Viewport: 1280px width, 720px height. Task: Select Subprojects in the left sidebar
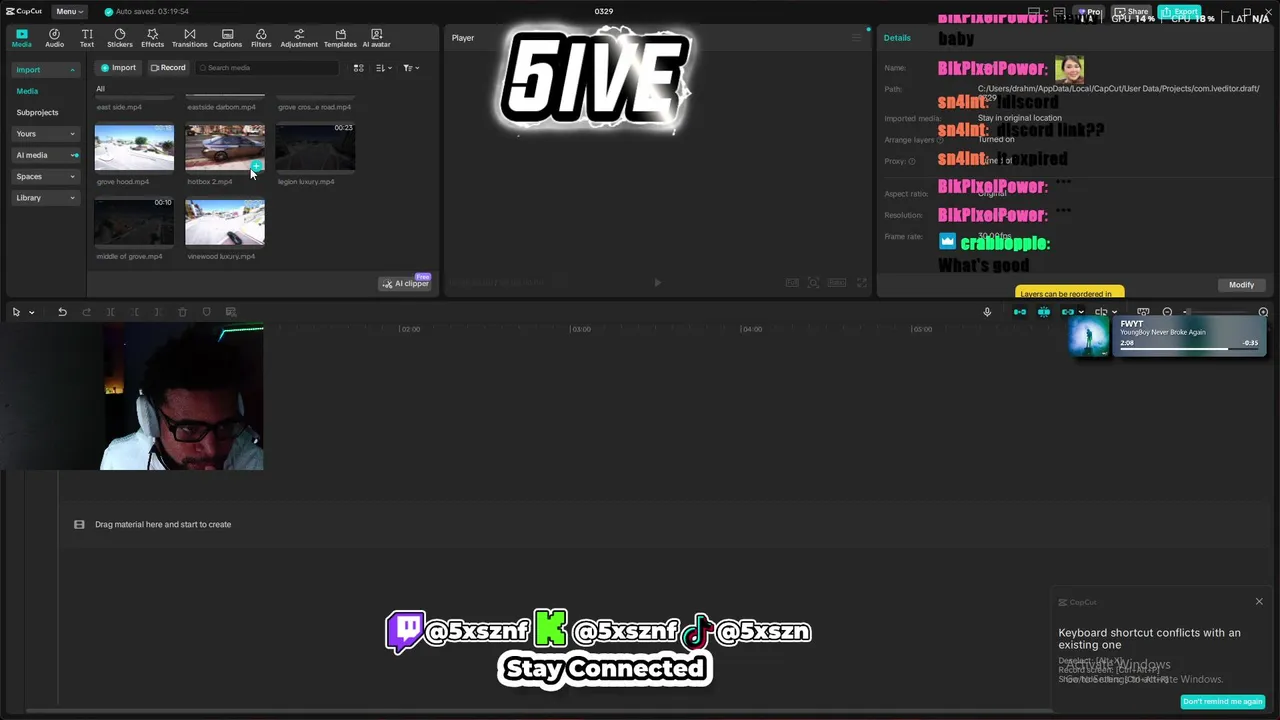point(37,113)
